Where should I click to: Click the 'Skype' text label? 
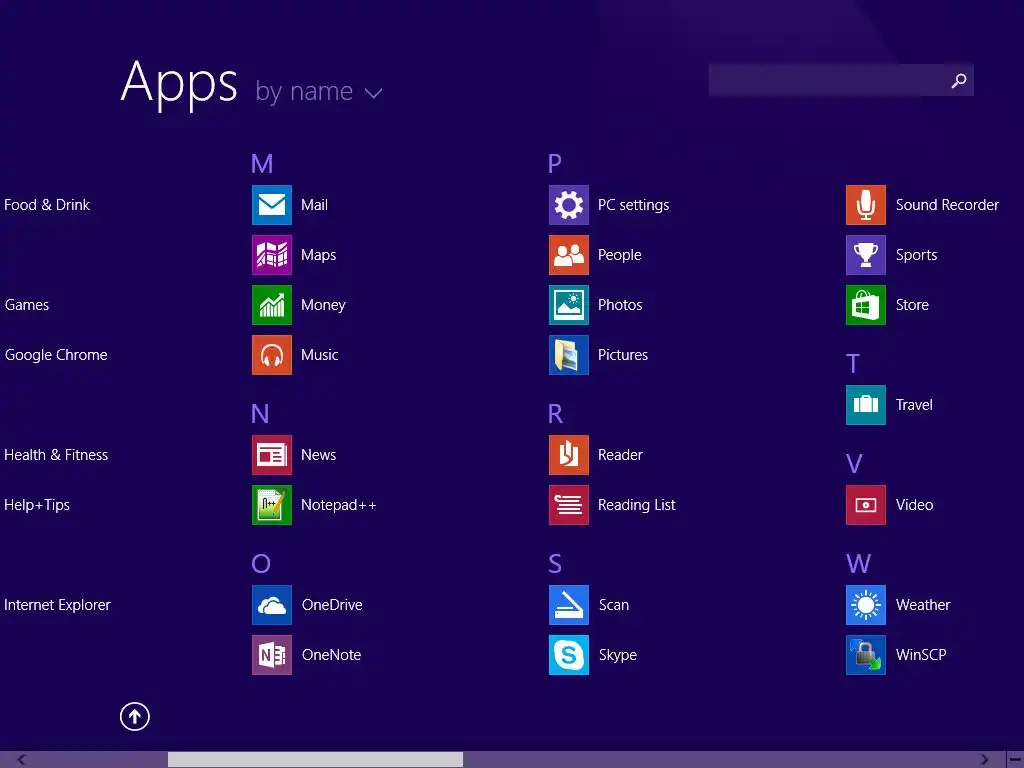618,655
